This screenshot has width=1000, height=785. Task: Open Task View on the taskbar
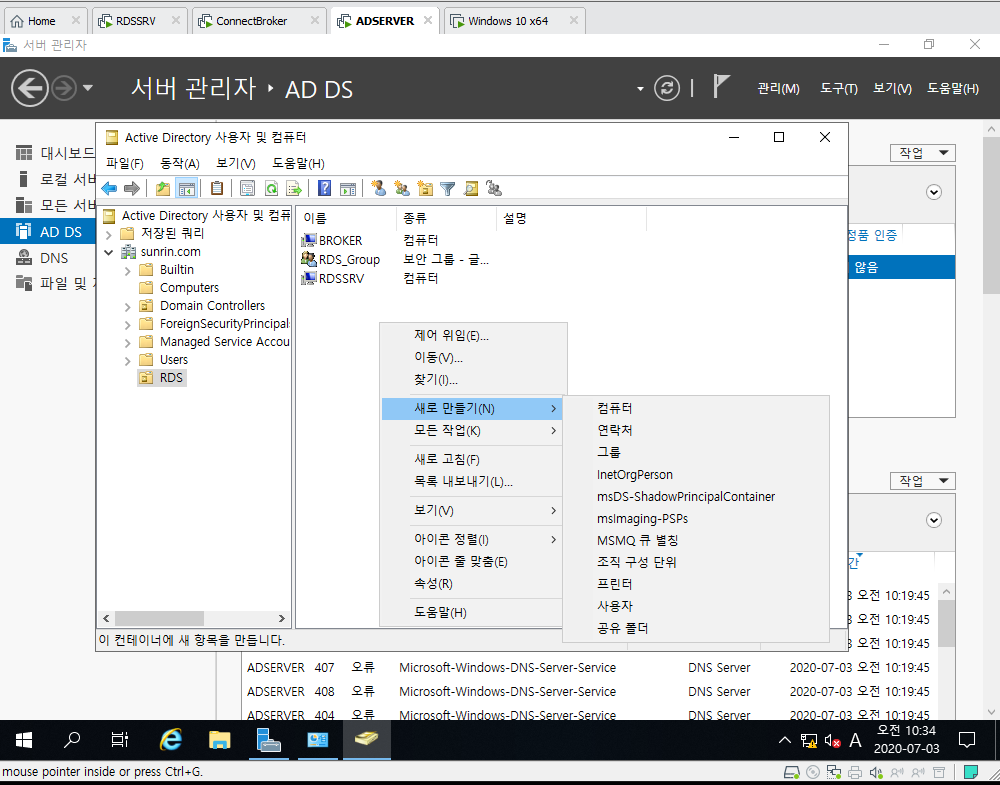point(120,740)
